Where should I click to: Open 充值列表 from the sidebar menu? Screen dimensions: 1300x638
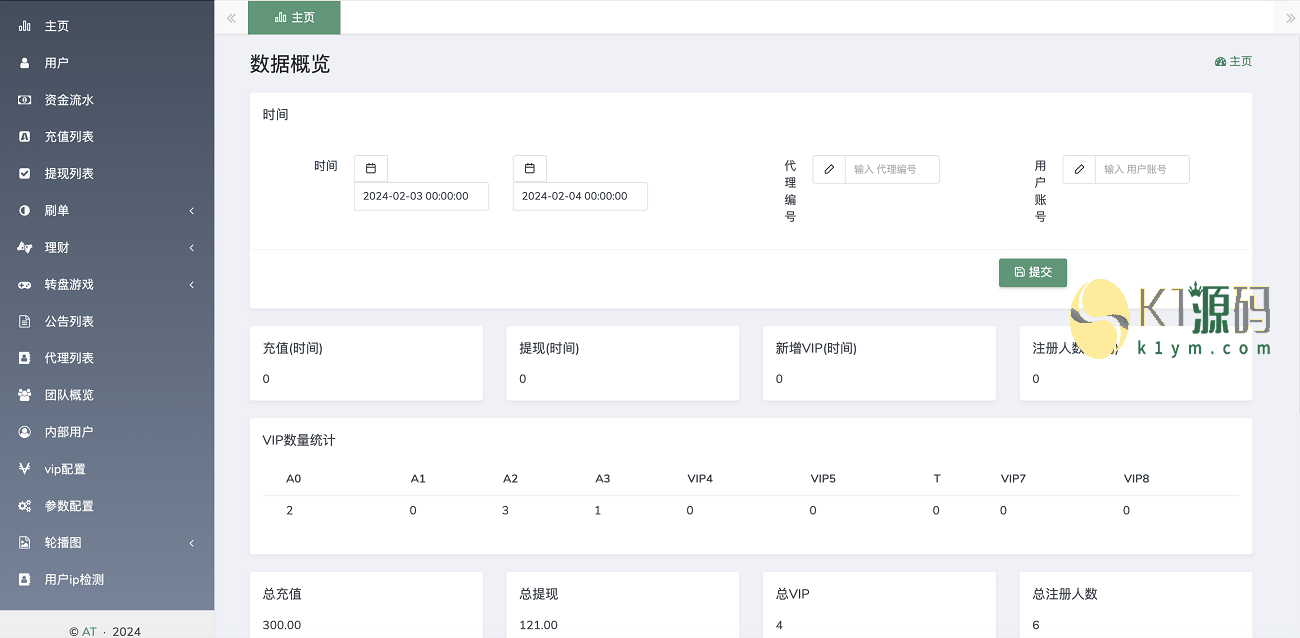(68, 137)
